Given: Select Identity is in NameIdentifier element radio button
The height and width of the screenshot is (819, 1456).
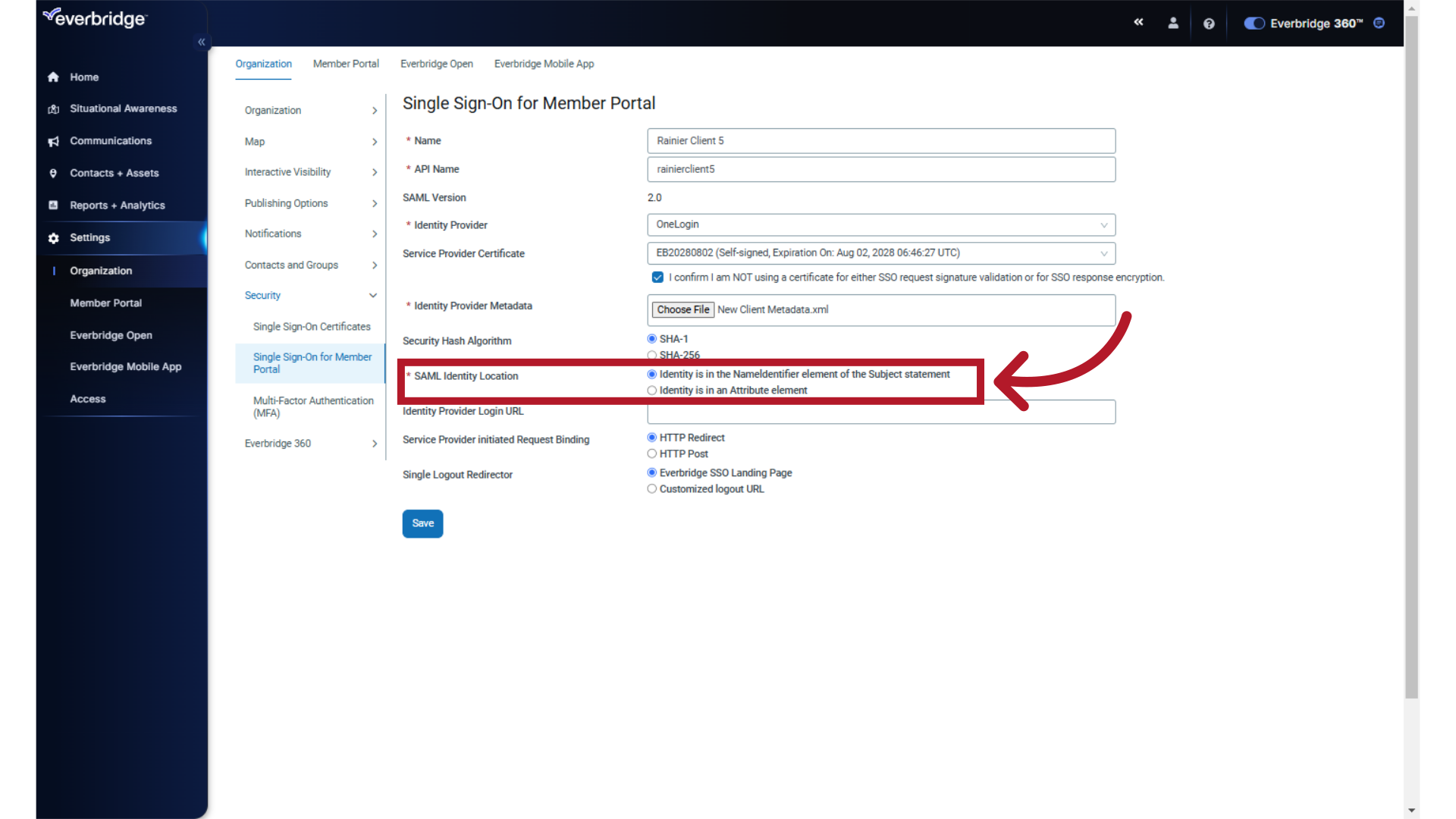Looking at the screenshot, I should [x=651, y=374].
